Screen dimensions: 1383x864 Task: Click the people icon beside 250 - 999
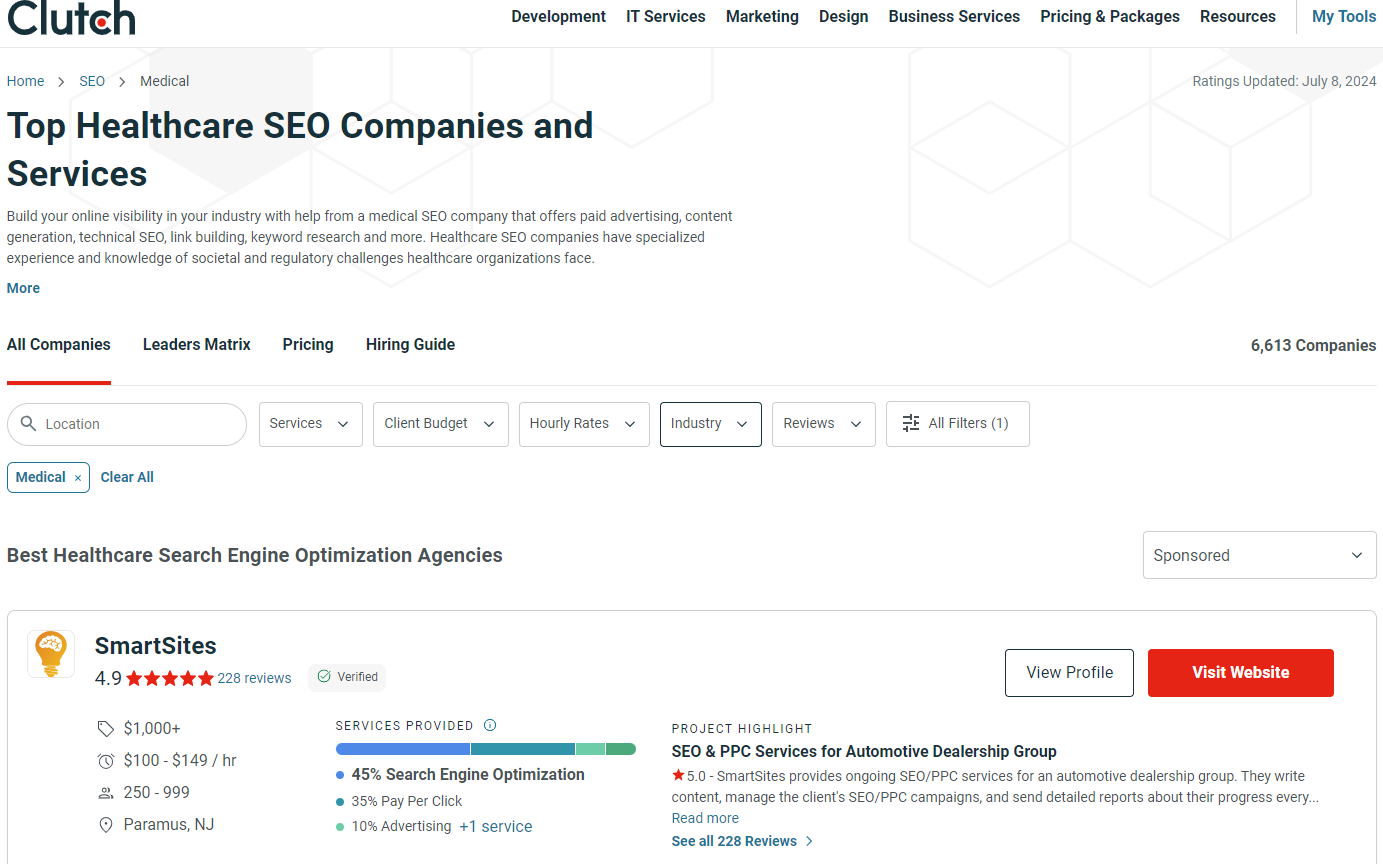106,793
